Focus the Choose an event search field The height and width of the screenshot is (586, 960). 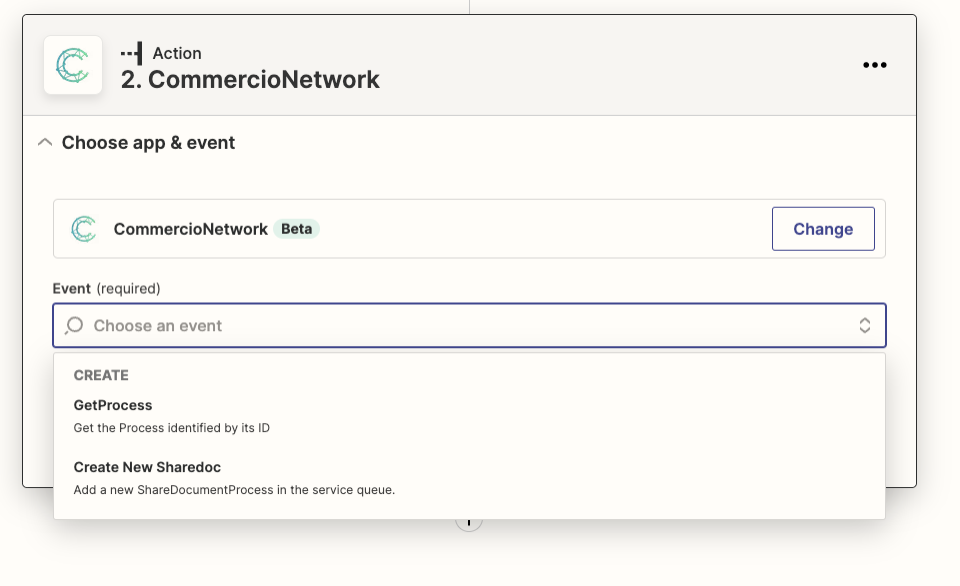pos(469,325)
